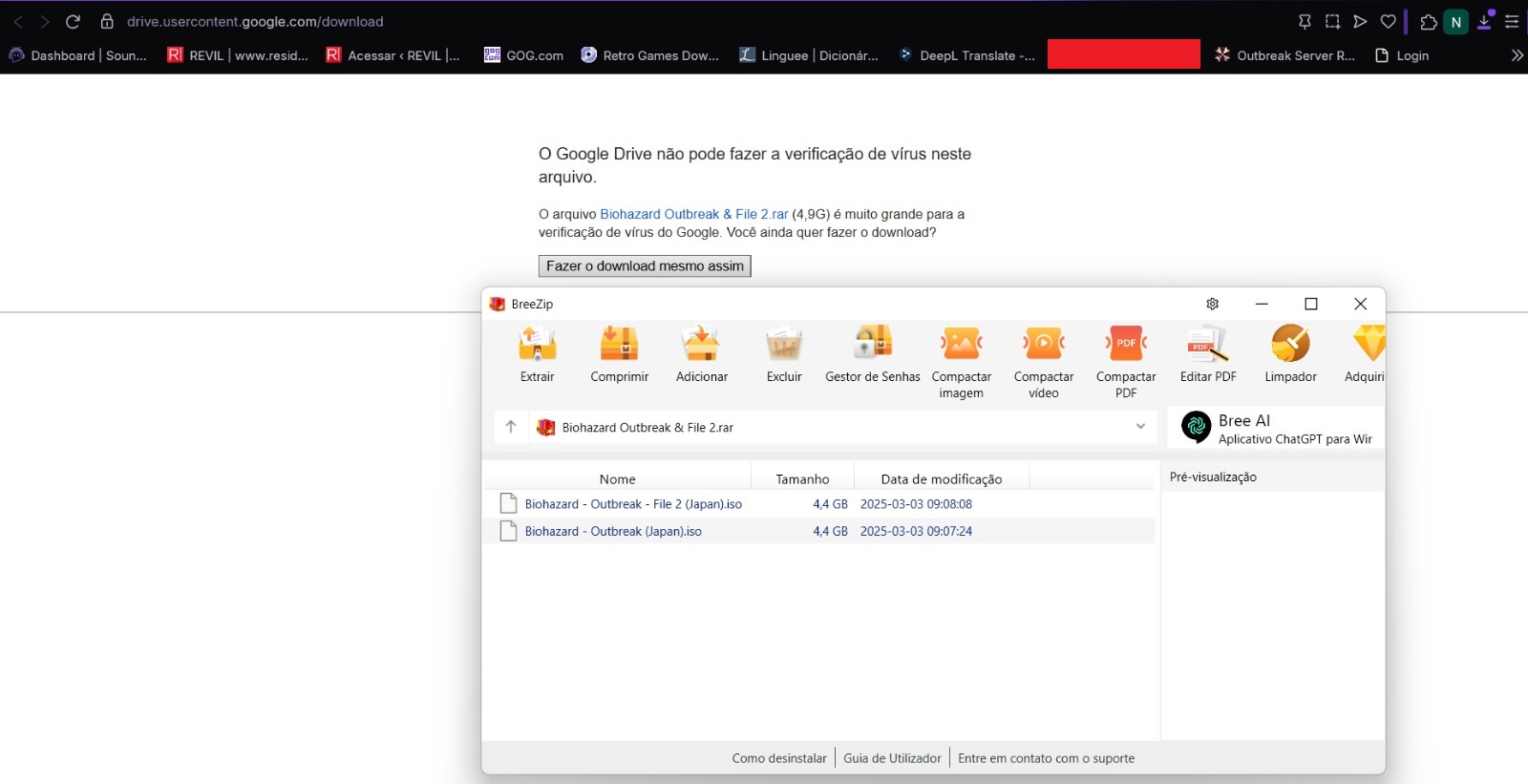The height and width of the screenshot is (784, 1528).
Task: Select Biohazard - Outbreak - File 2 (Japan).iso
Action: click(x=633, y=504)
